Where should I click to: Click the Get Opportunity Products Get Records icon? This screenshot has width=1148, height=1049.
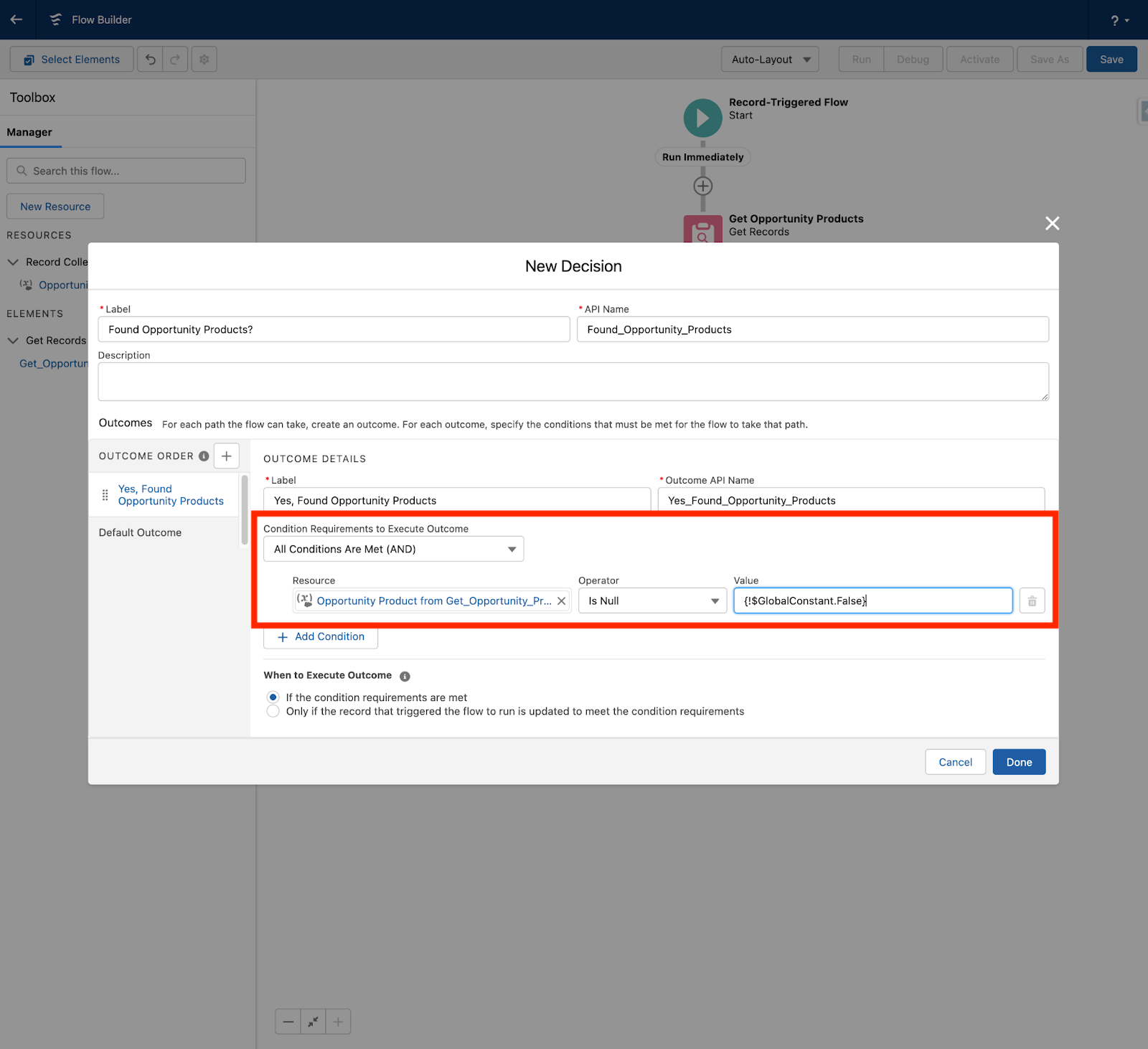[702, 230]
